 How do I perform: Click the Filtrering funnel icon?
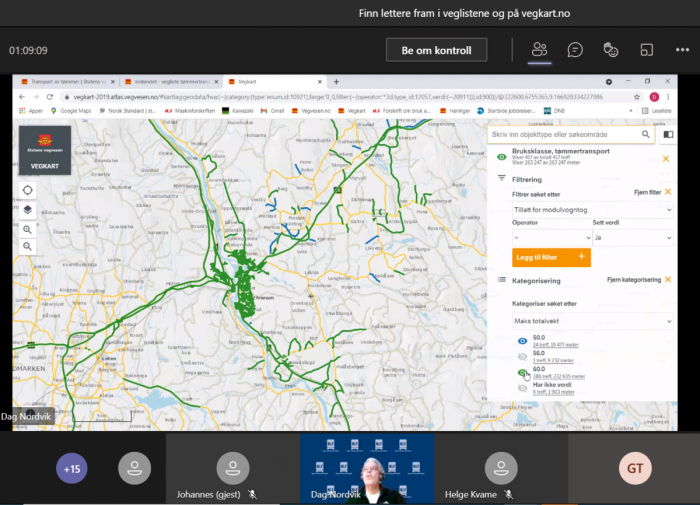point(502,178)
